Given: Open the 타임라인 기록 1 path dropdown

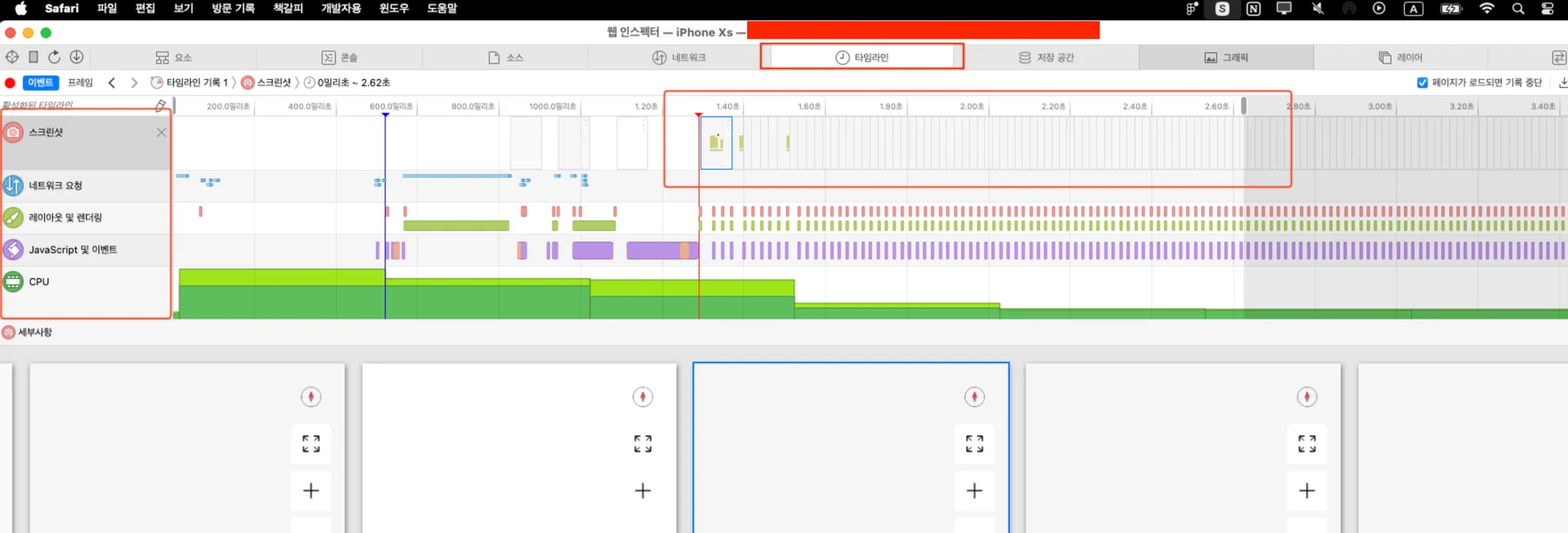Looking at the screenshot, I should [190, 82].
